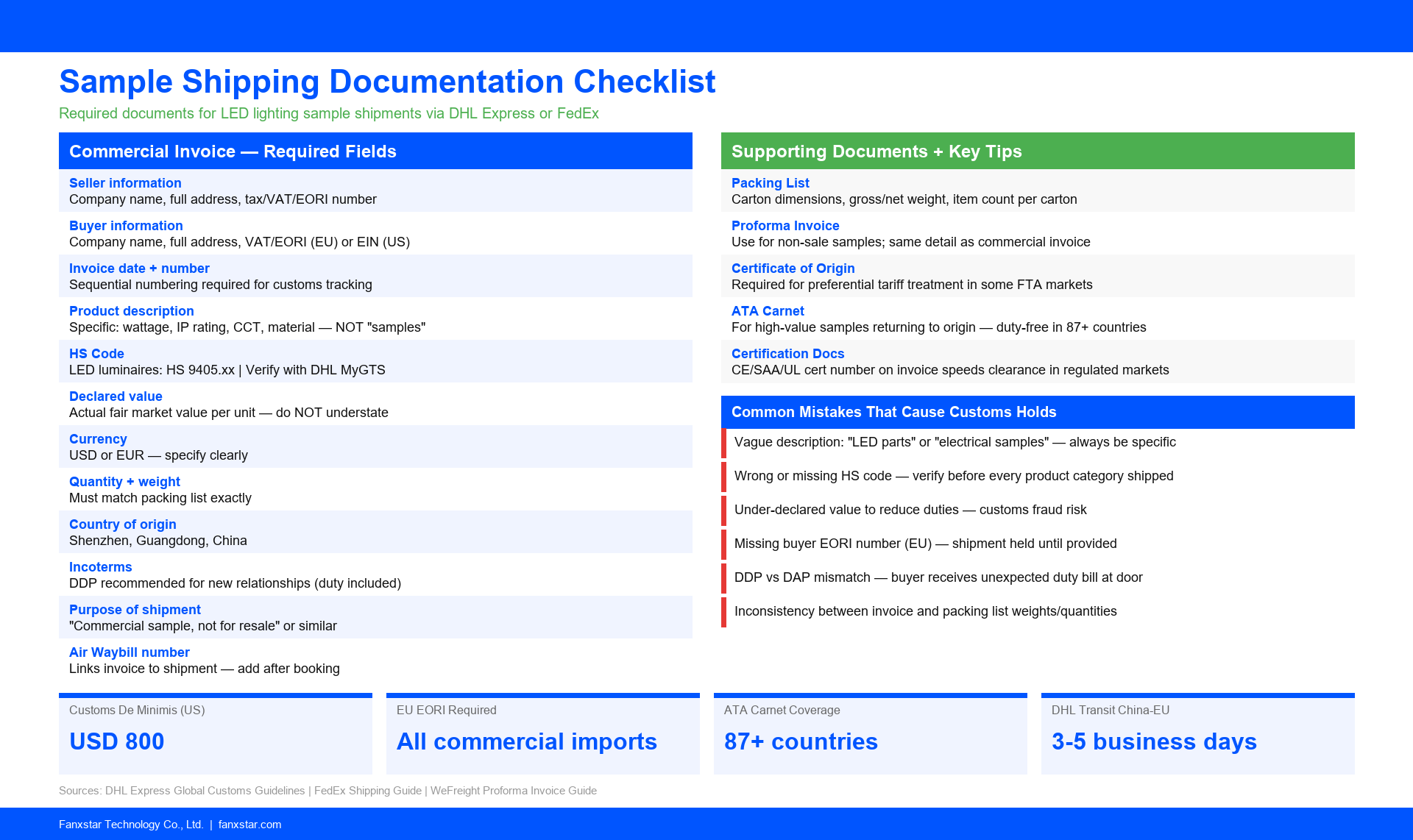
Task: Click the '87+ countries' stat value
Action: [x=801, y=741]
